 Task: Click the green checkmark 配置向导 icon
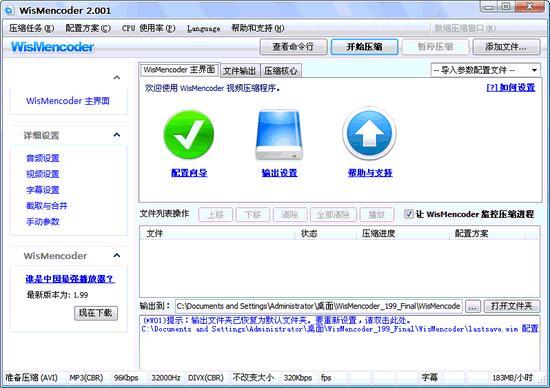[x=189, y=135]
